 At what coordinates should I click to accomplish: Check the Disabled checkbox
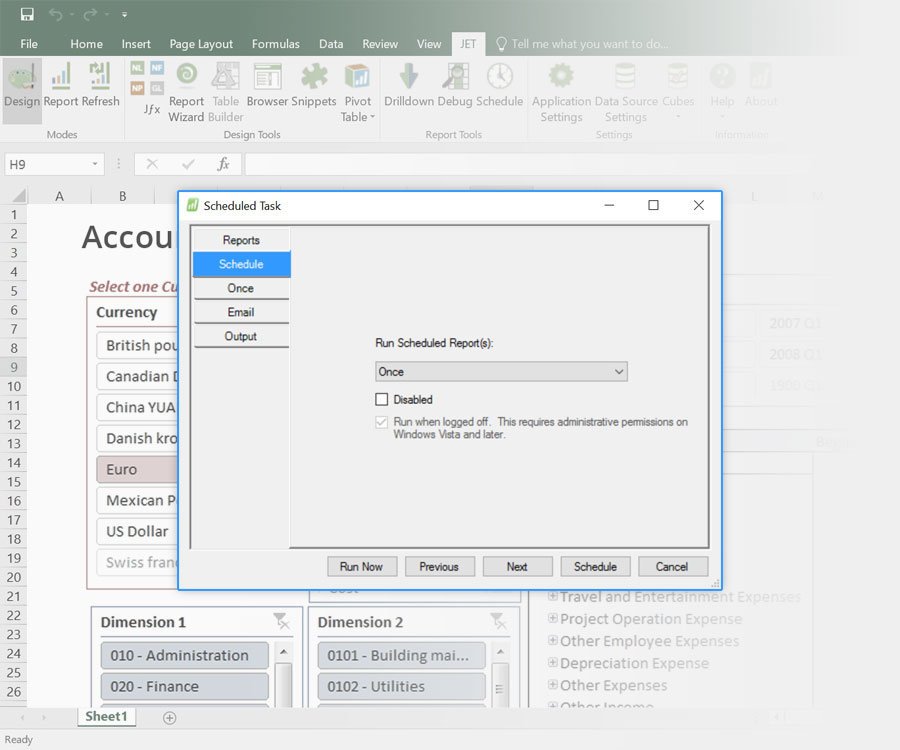click(x=381, y=399)
